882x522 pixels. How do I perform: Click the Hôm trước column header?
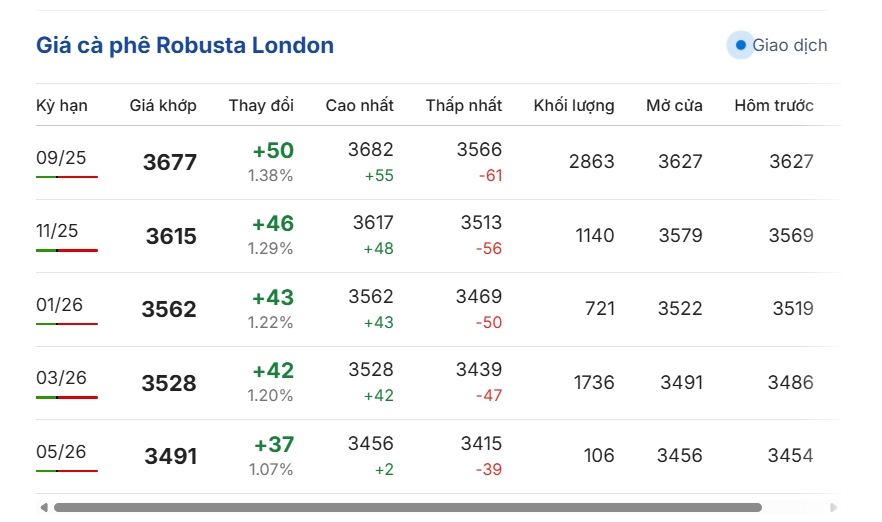(774, 106)
